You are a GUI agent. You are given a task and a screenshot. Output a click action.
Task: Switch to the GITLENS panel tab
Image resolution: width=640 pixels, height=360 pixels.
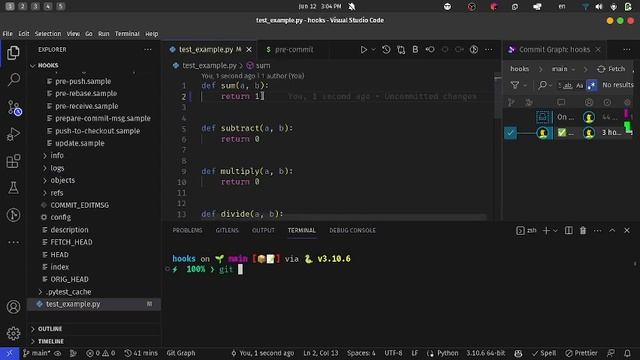(227, 231)
